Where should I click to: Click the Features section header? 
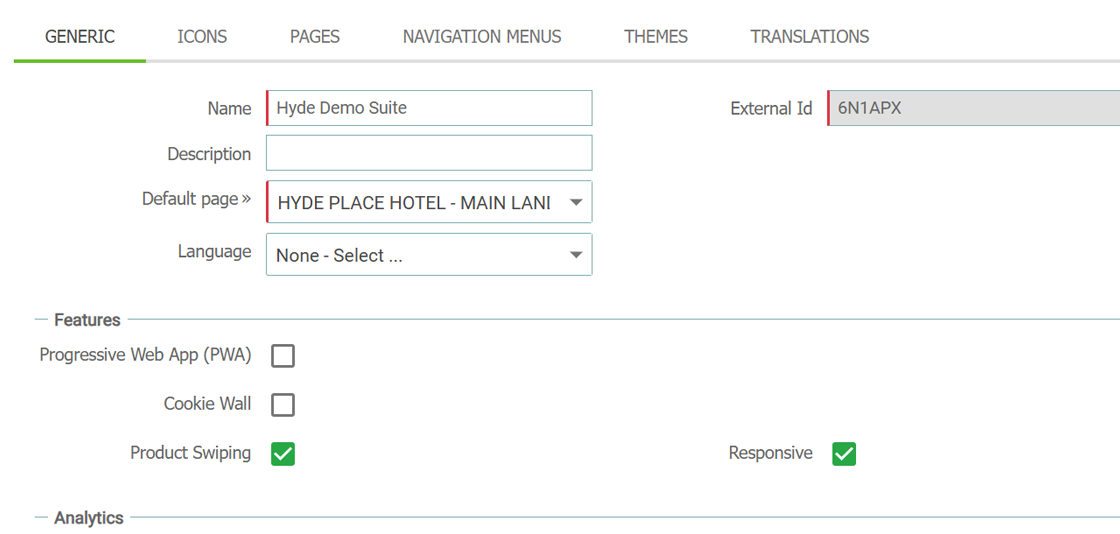pyautogui.click(x=87, y=320)
